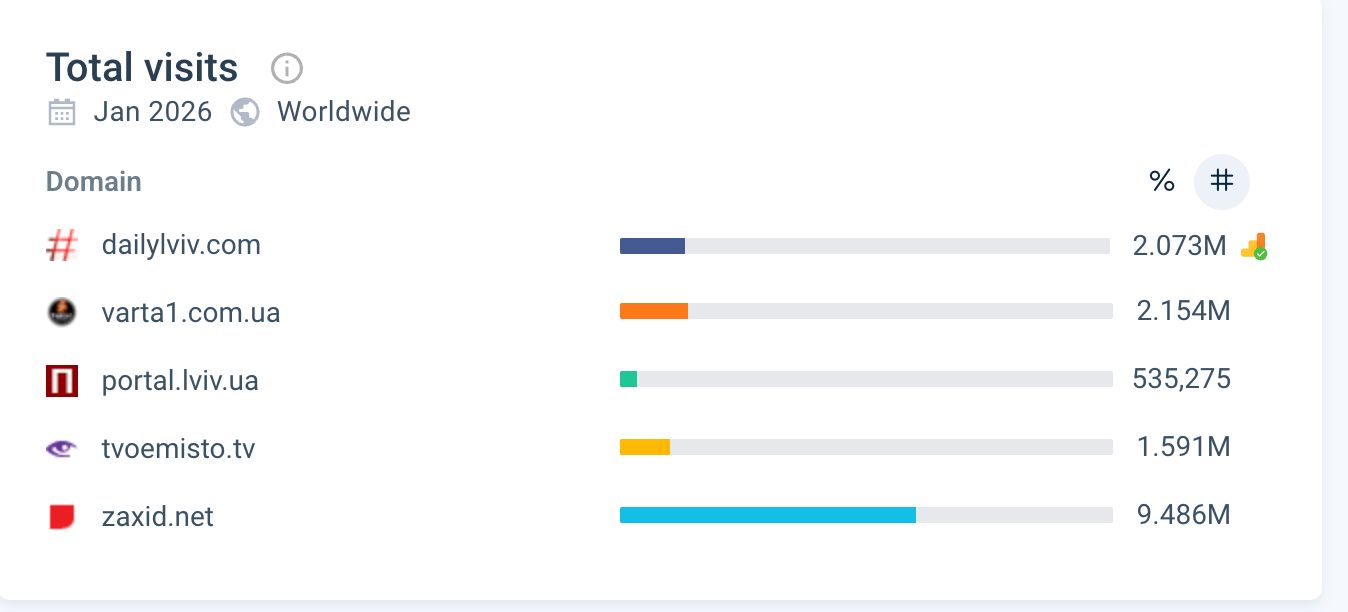The height and width of the screenshot is (612, 1348).
Task: Click the 9.486M visits value
Action: (x=1183, y=515)
